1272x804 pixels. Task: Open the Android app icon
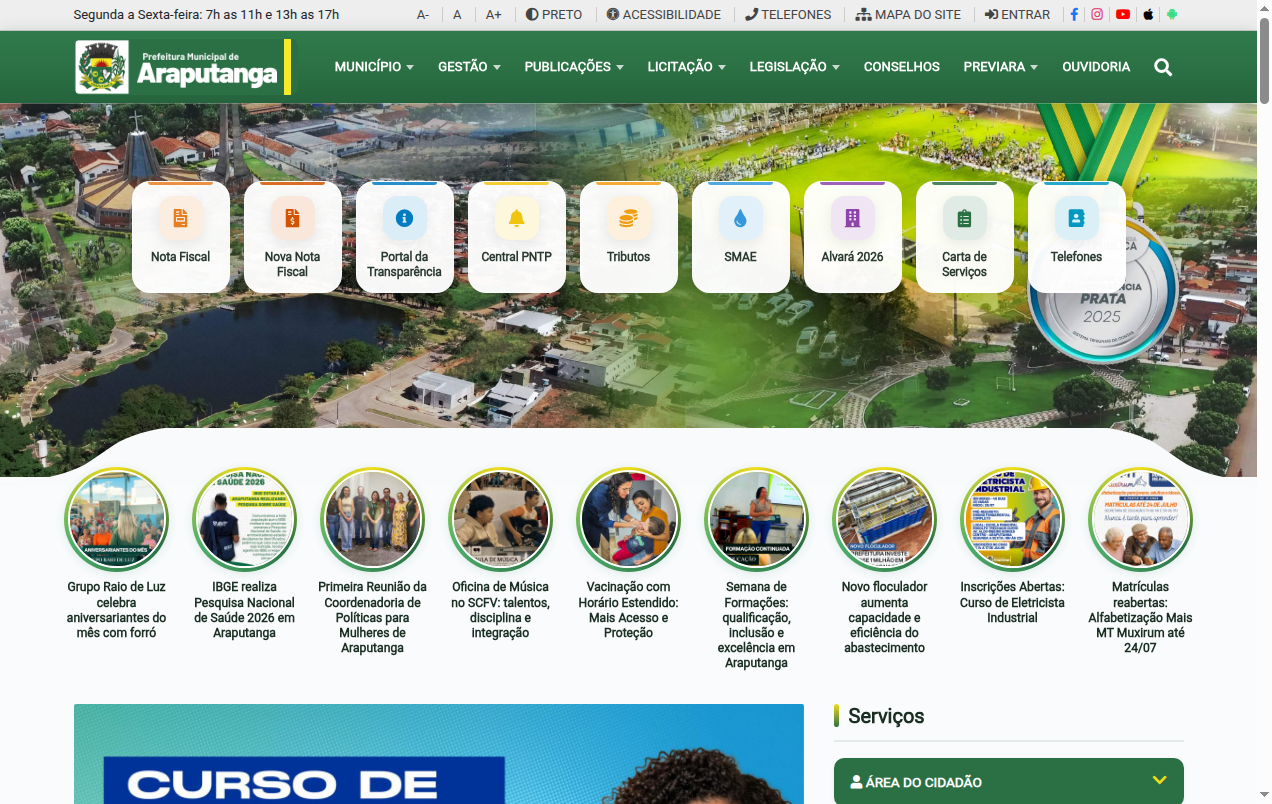pos(1172,15)
